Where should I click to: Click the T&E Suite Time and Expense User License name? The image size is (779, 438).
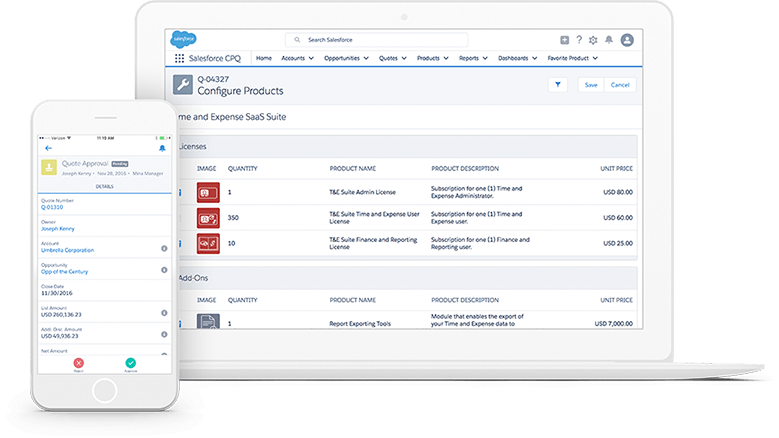pos(375,218)
